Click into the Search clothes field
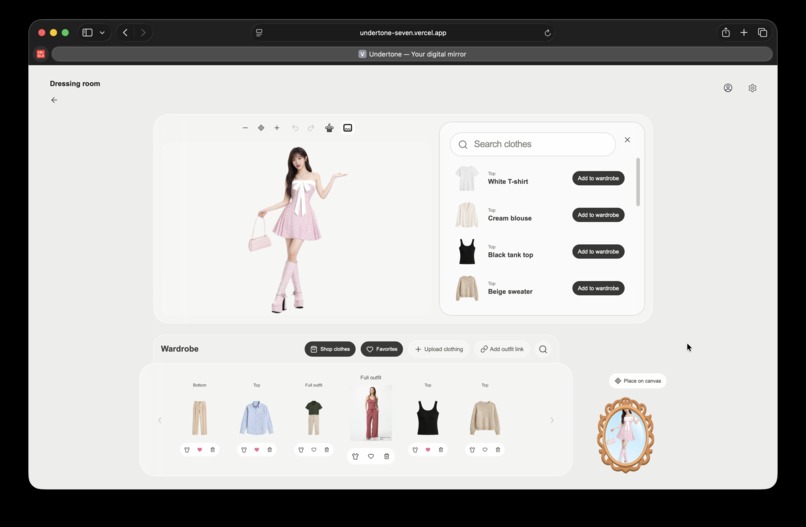806x527 pixels. coord(533,144)
